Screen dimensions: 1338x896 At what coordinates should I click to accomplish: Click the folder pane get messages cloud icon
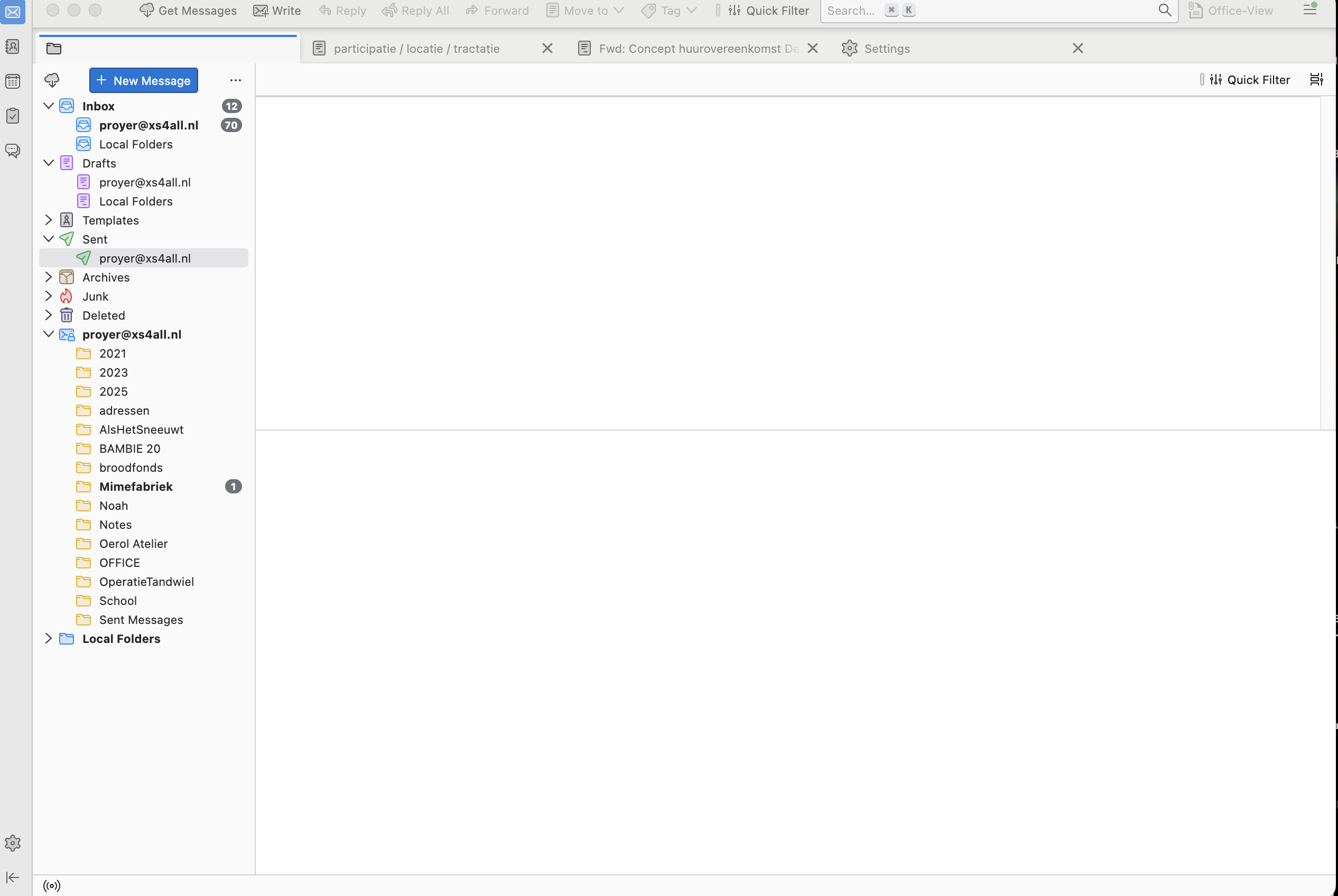pos(52,80)
